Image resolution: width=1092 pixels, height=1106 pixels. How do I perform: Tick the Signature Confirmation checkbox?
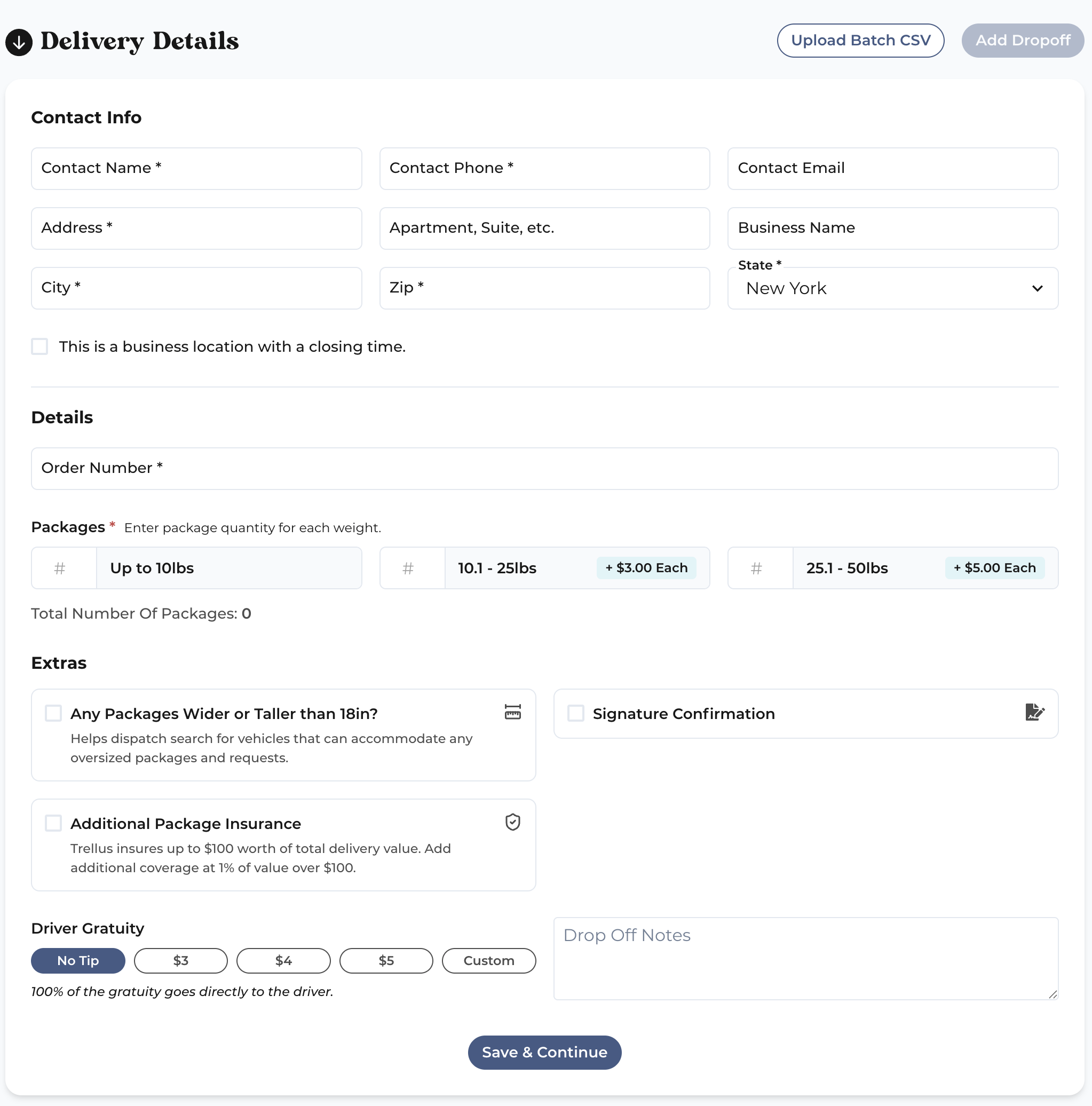[x=575, y=713]
